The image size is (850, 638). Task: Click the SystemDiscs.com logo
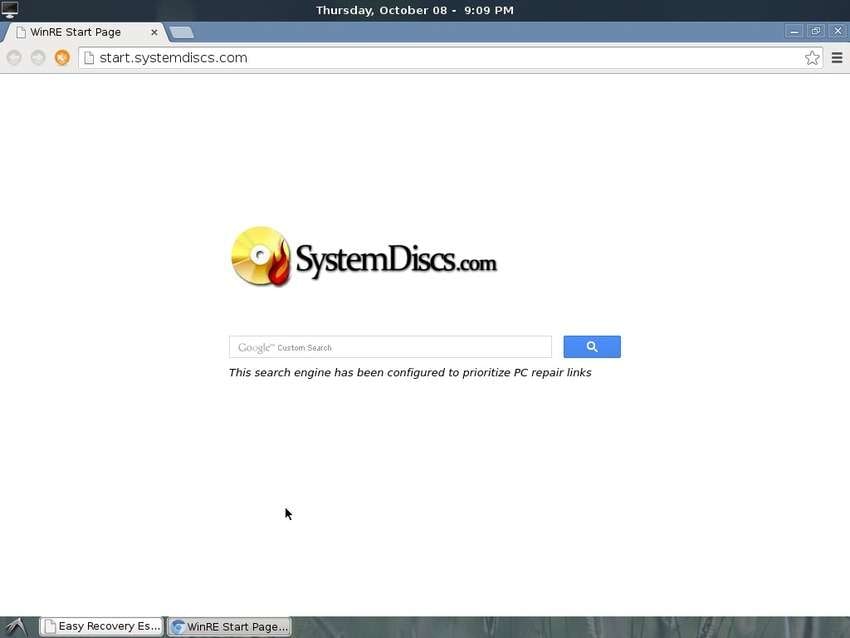tap(364, 257)
